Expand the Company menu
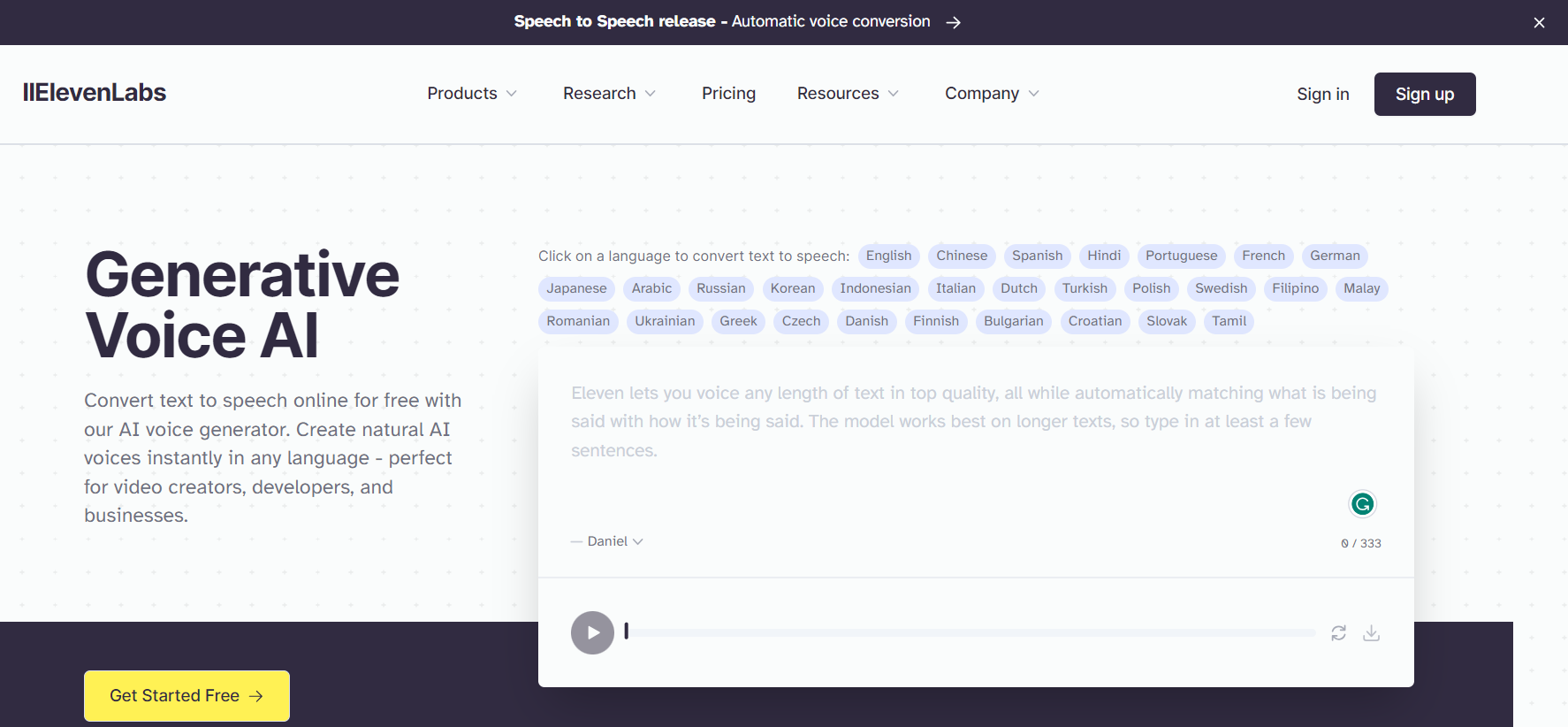 click(x=992, y=94)
